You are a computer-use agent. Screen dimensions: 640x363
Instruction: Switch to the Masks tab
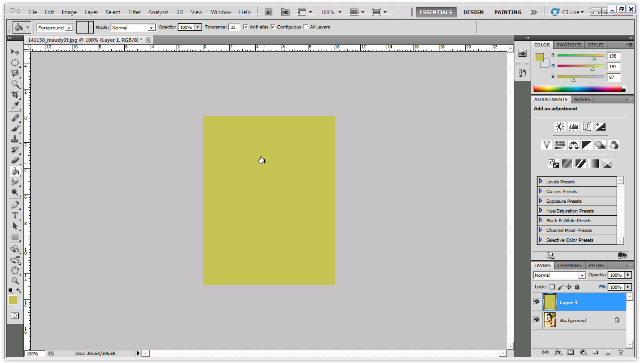coord(582,99)
